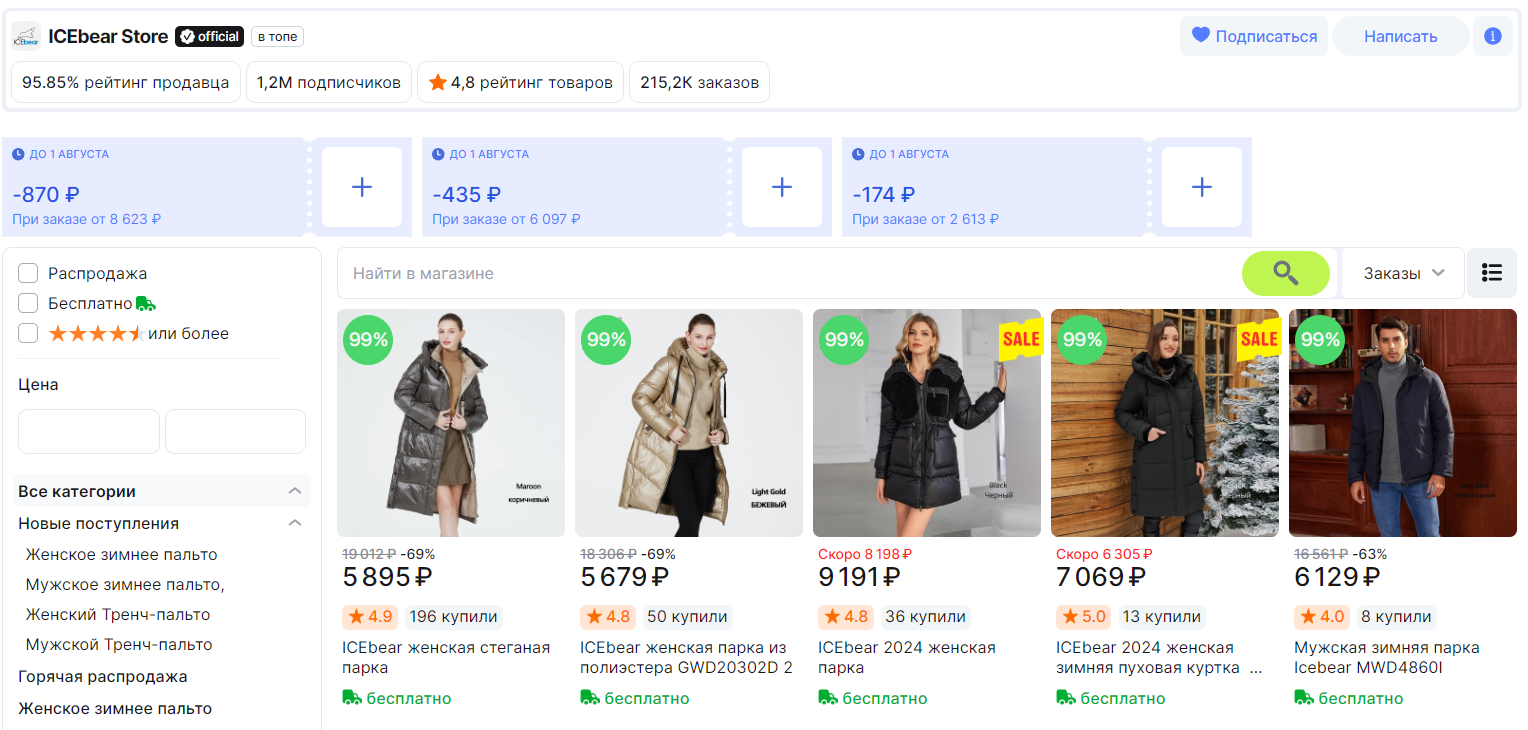Open Новые поступления category label
Image resolution: width=1528 pixels, height=730 pixels.
(99, 523)
